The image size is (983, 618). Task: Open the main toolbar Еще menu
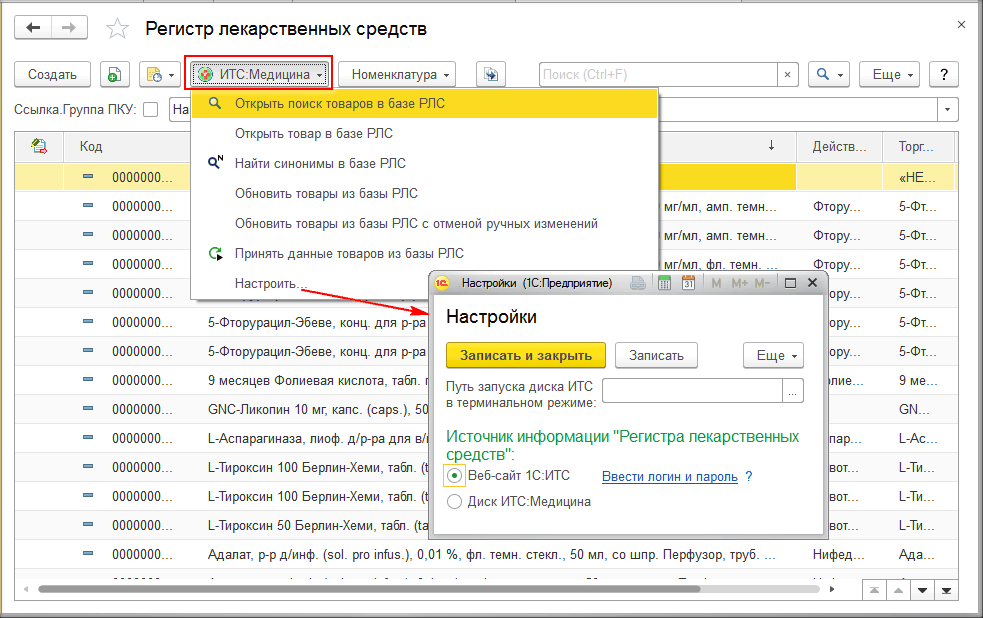[x=890, y=75]
